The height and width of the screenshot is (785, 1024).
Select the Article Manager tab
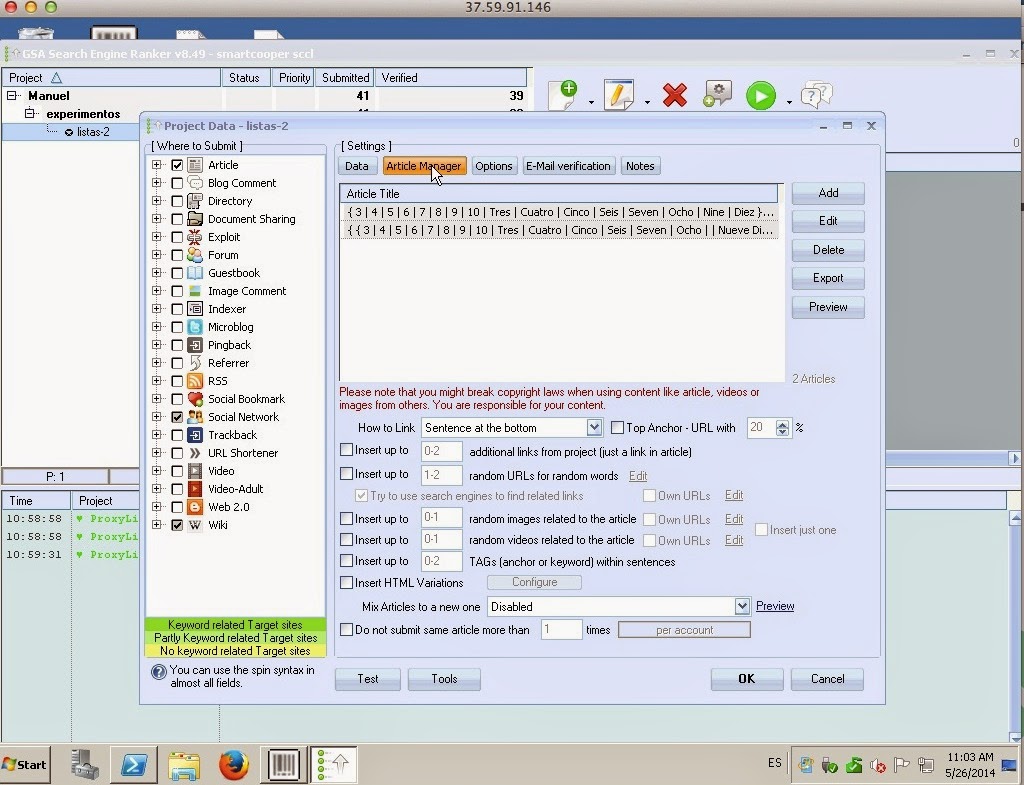424,166
